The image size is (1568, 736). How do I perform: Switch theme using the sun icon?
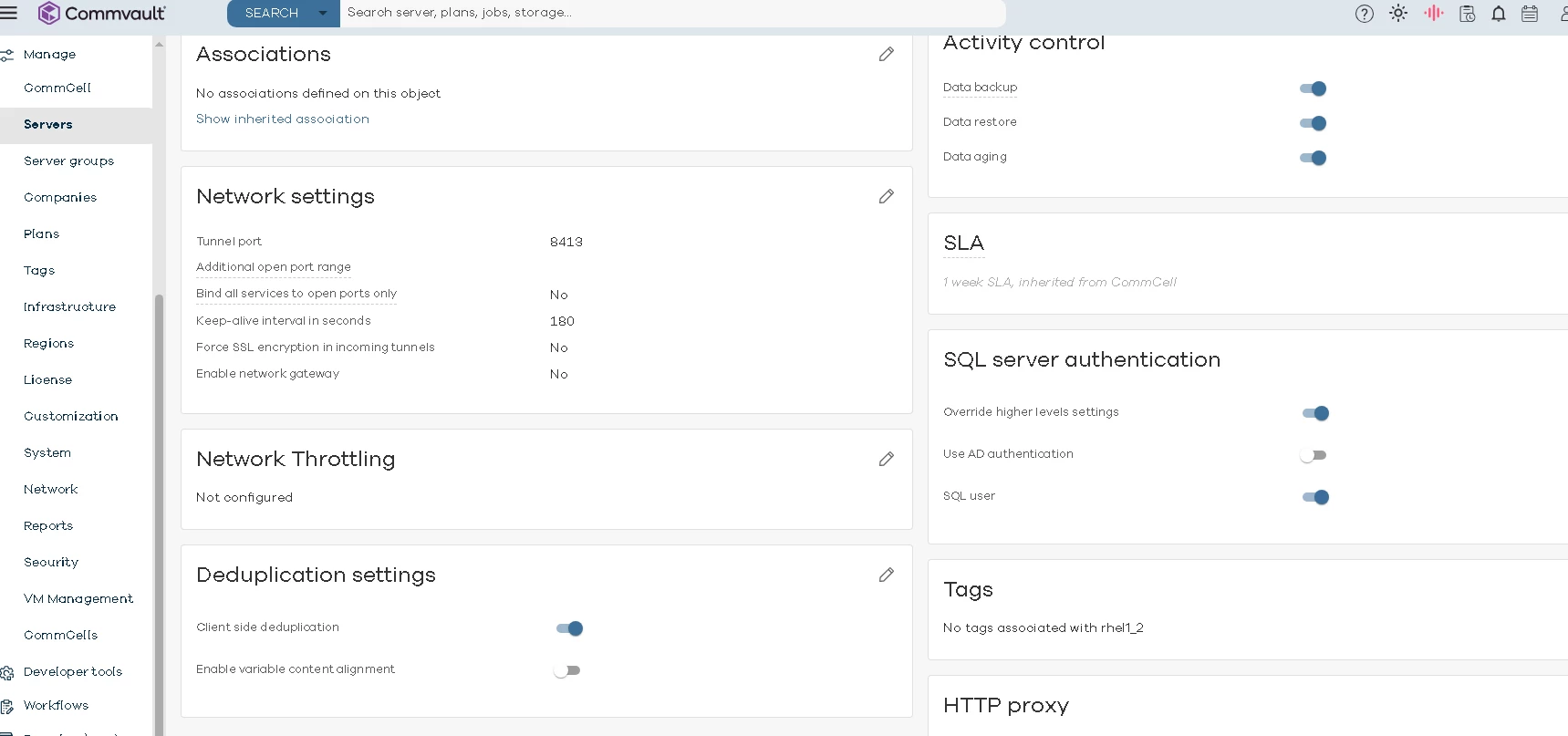[1398, 14]
